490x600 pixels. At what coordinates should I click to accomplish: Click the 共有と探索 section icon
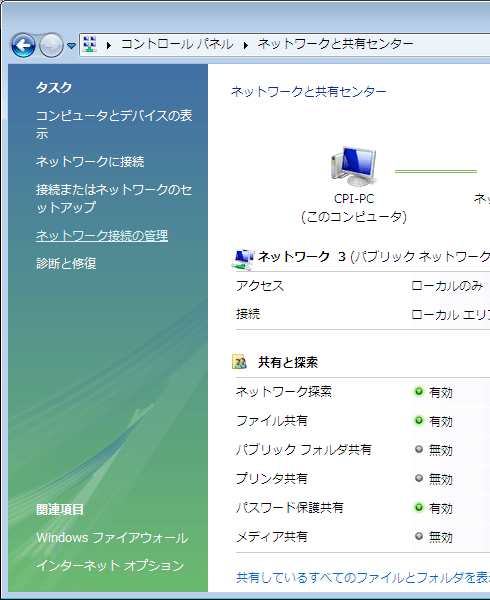point(239,362)
